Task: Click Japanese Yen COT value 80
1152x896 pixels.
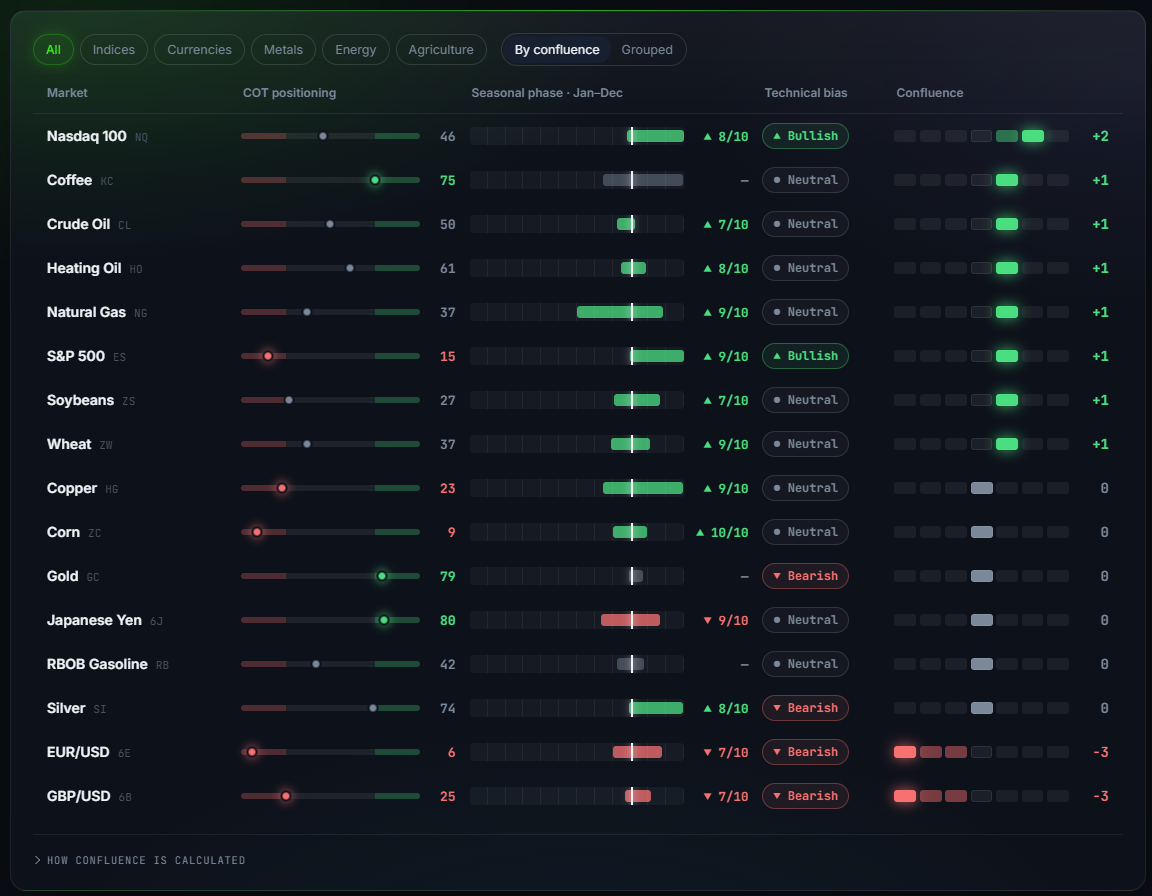Action: (447, 621)
